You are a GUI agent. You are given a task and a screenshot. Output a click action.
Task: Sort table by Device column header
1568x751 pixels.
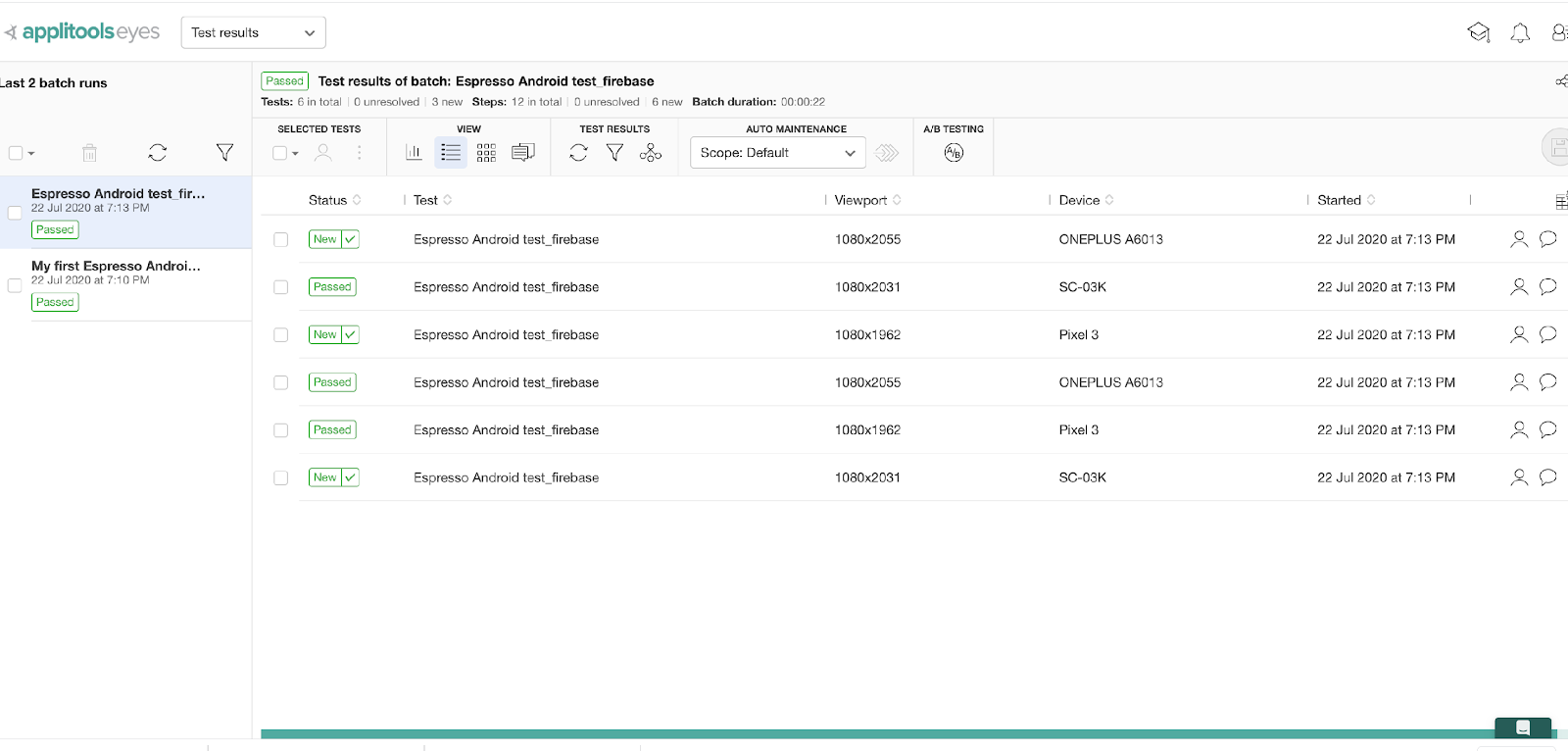(1079, 200)
